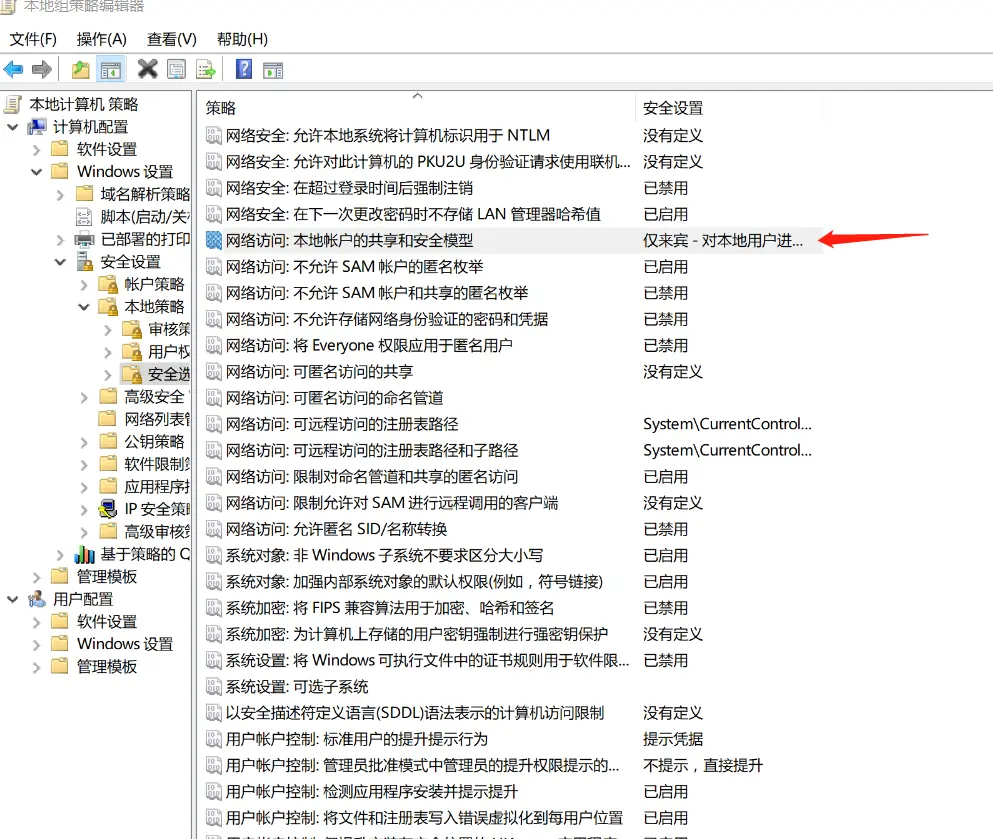This screenshot has width=993, height=839.
Task: Click the Back arrow toolbar icon
Action: pos(13,69)
